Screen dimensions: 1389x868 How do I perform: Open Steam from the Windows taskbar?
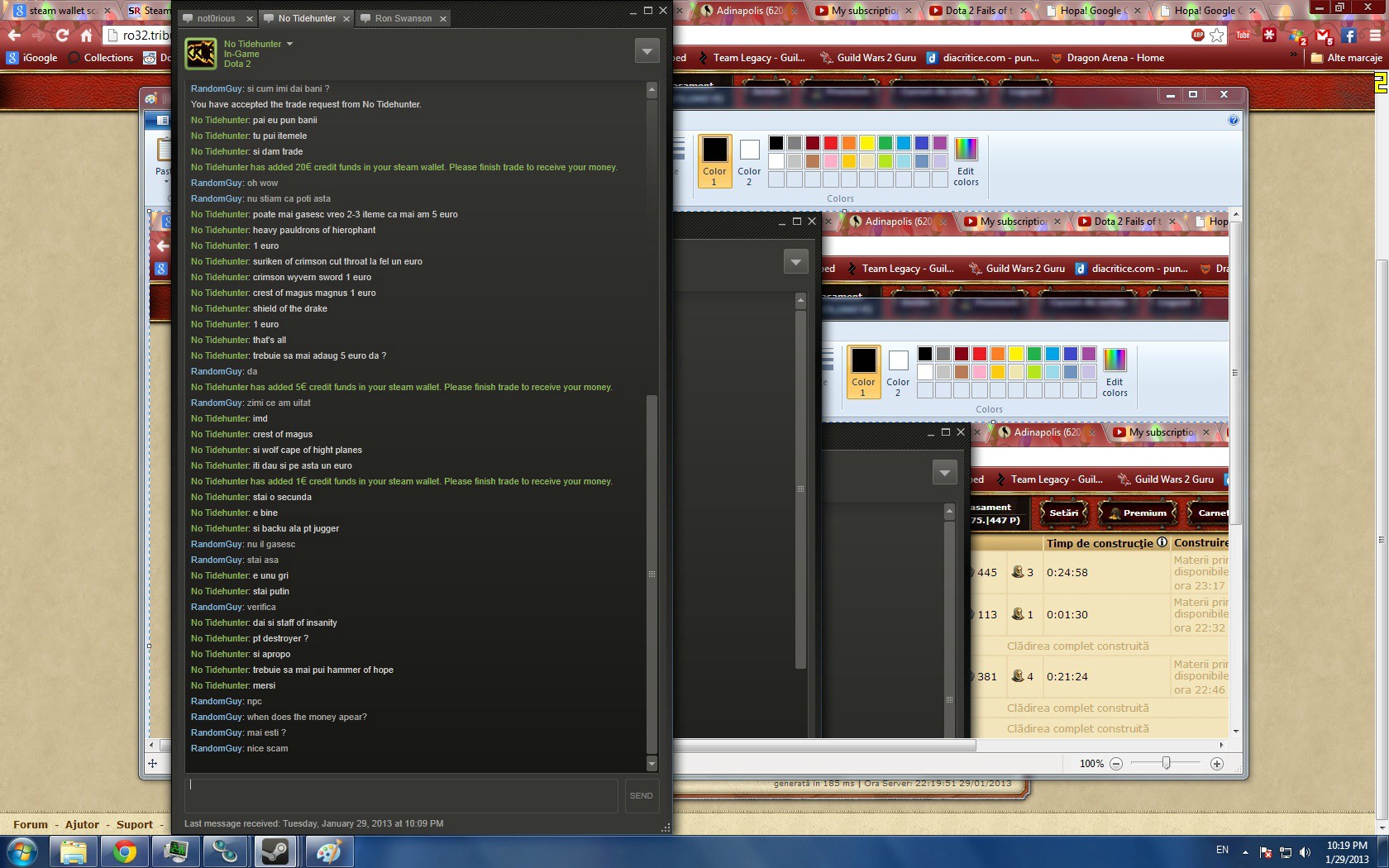pos(275,851)
